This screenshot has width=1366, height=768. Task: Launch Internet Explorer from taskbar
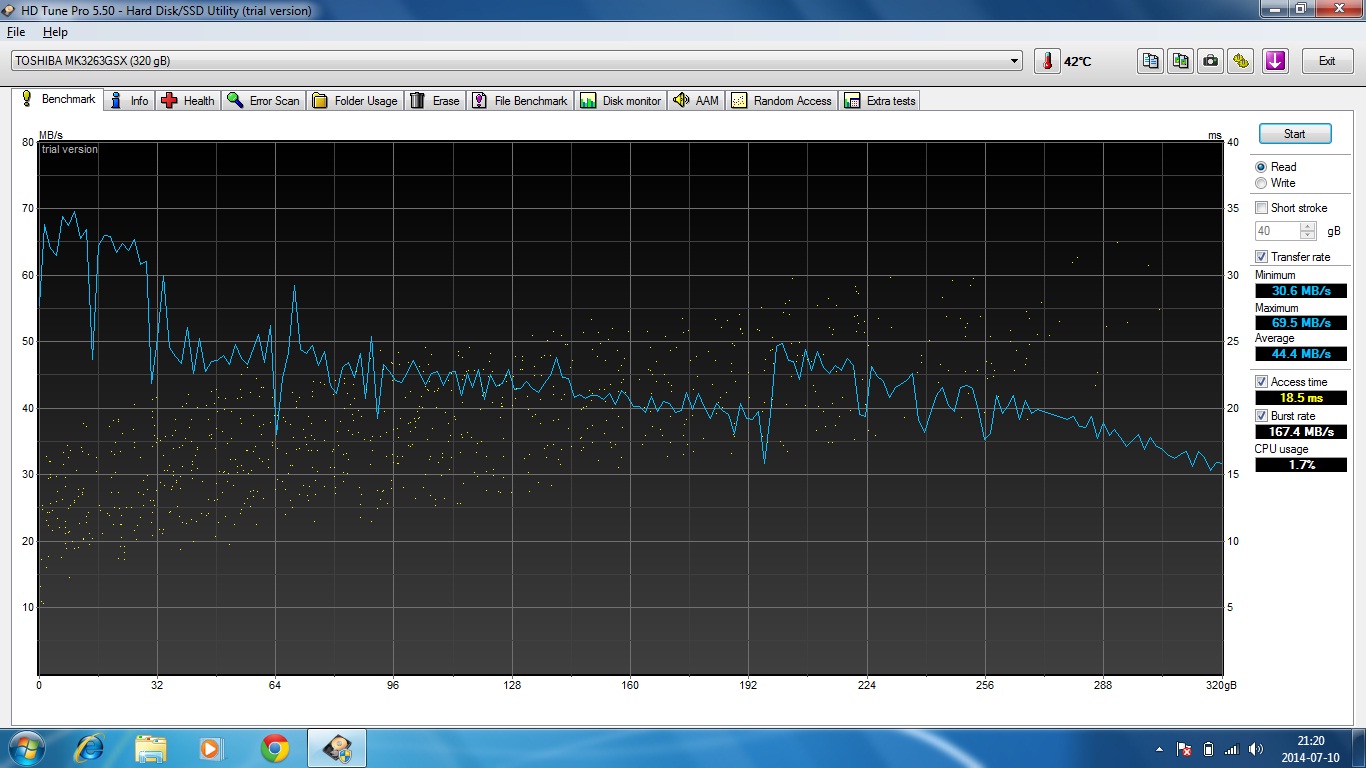tap(90, 748)
